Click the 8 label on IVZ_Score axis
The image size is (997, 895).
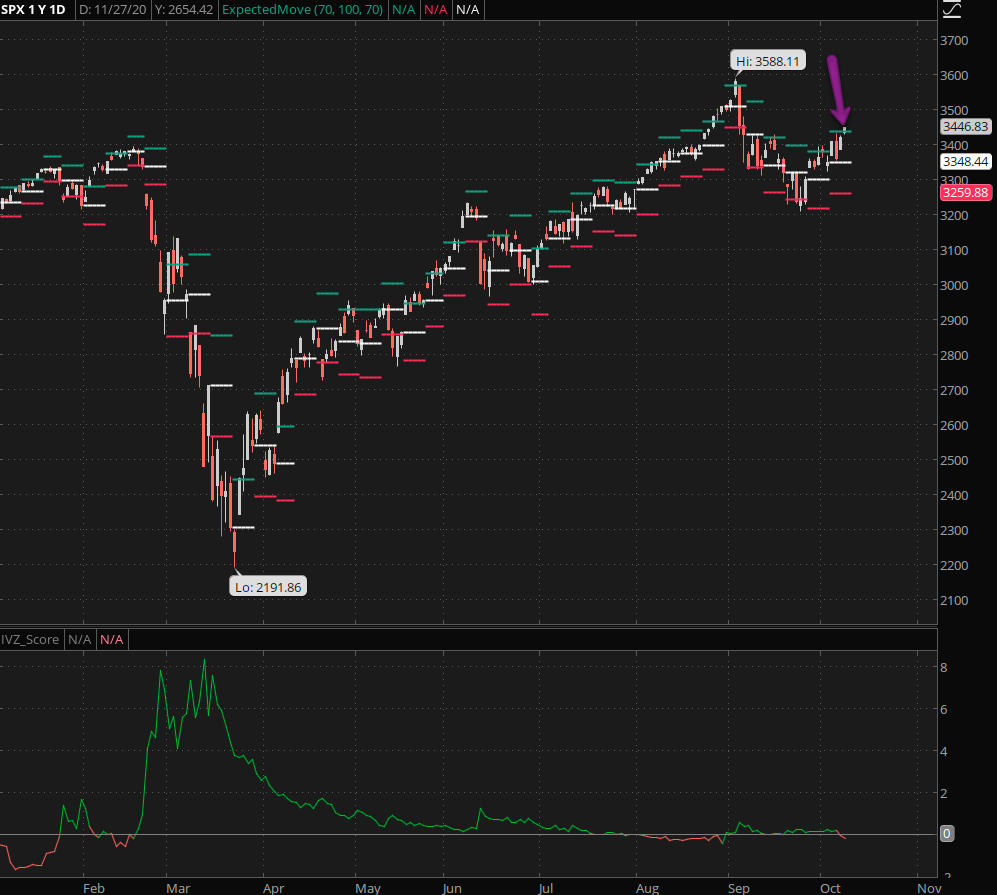coord(944,667)
